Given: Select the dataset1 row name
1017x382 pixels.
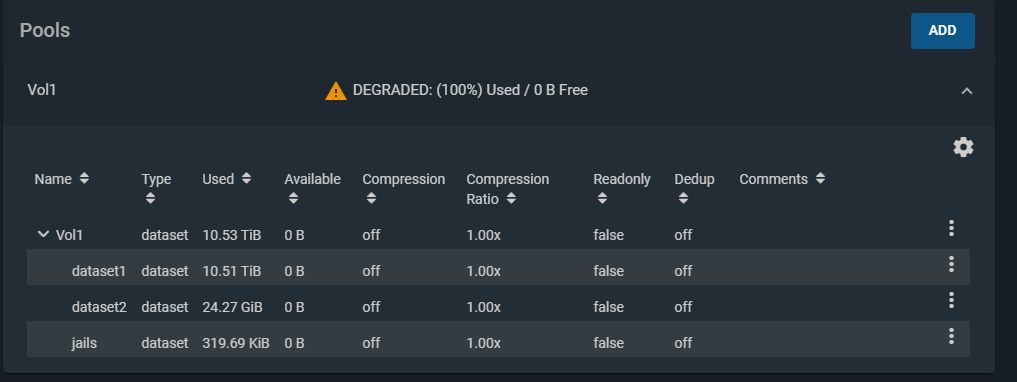Looking at the screenshot, I should pos(99,270).
